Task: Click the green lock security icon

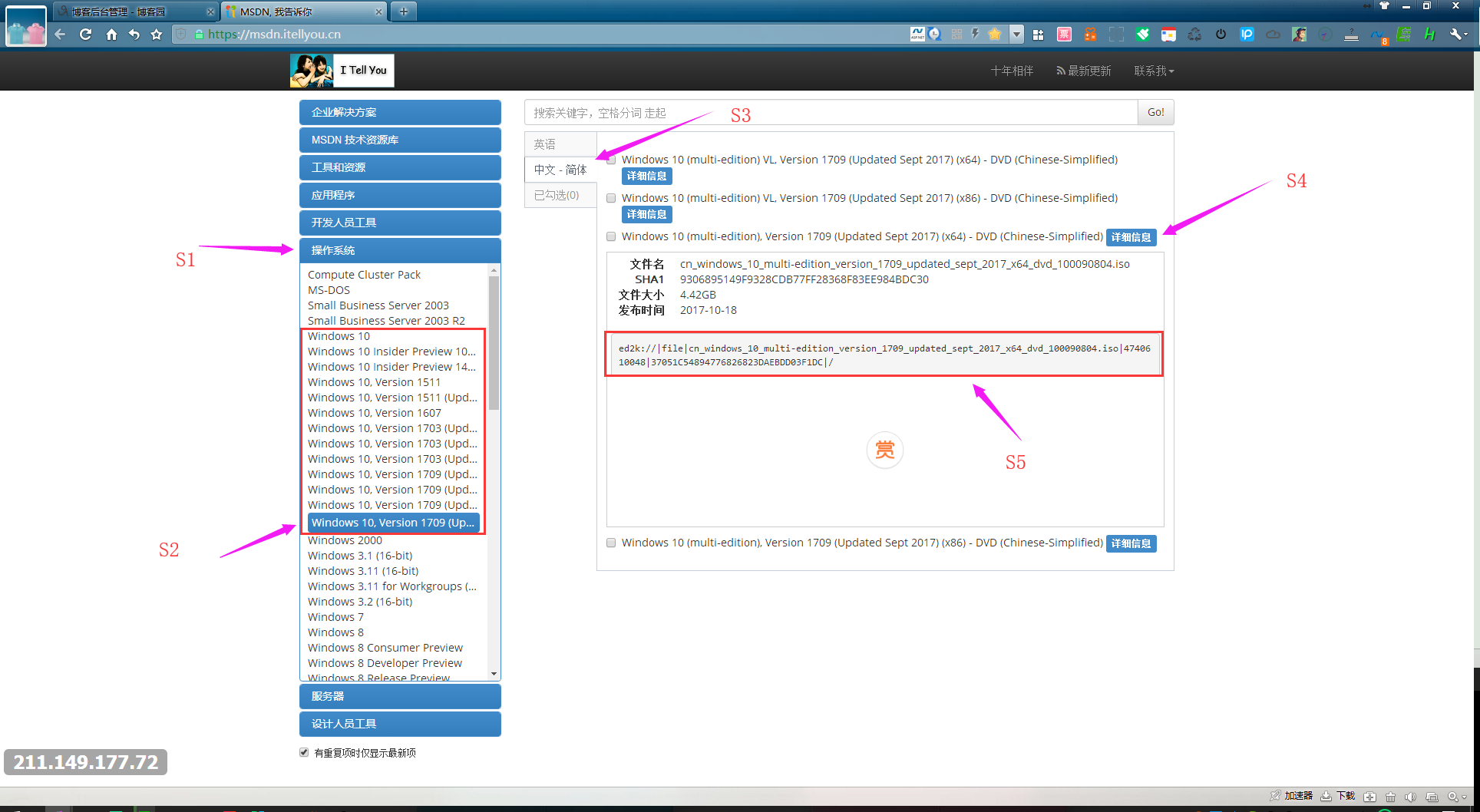Action: (199, 34)
